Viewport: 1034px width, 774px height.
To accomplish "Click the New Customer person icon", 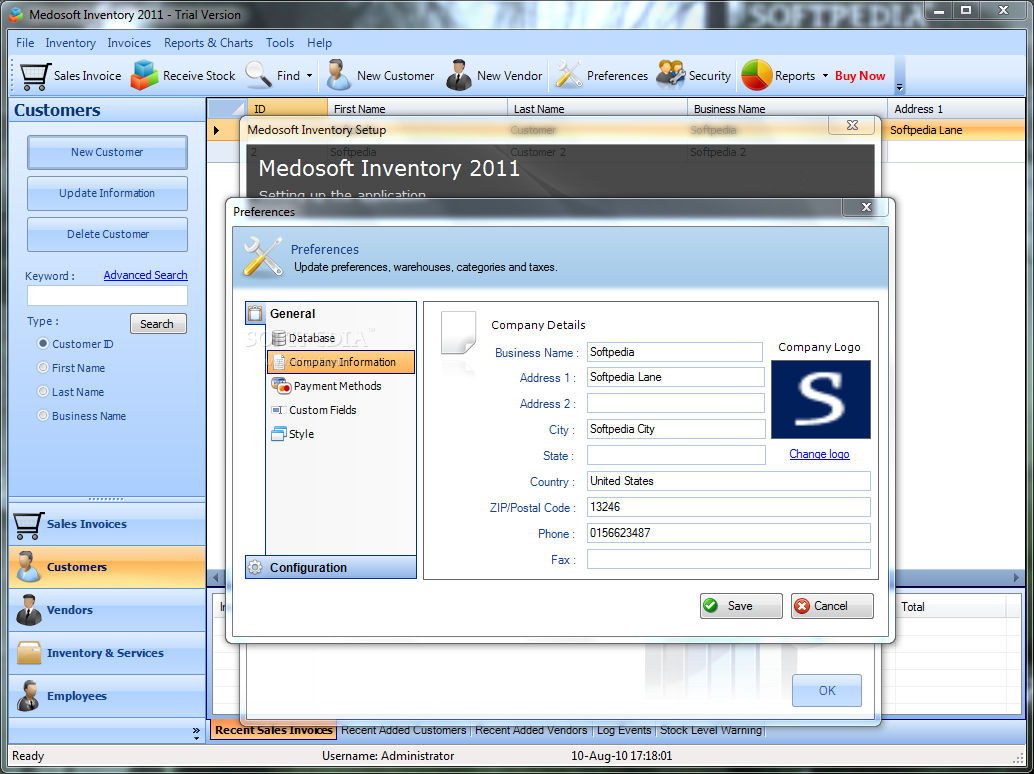I will (x=338, y=75).
